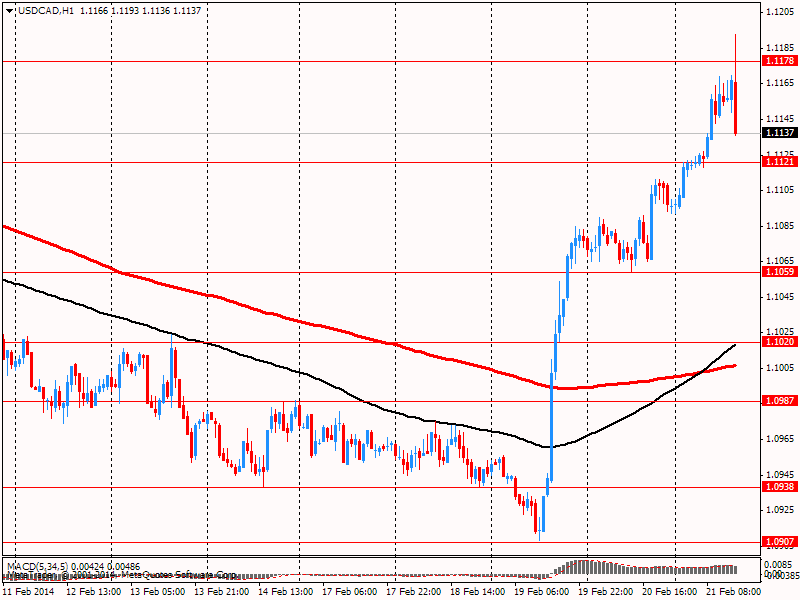The image size is (800, 600).
Task: Click the 17 Feb 22:00 time label
Action: [414, 592]
